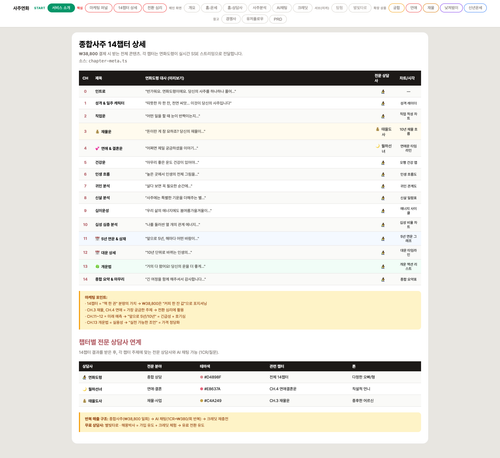Click the 건강운 title in chapter 5 row
Screen dimensions: 500x458
coord(100,162)
